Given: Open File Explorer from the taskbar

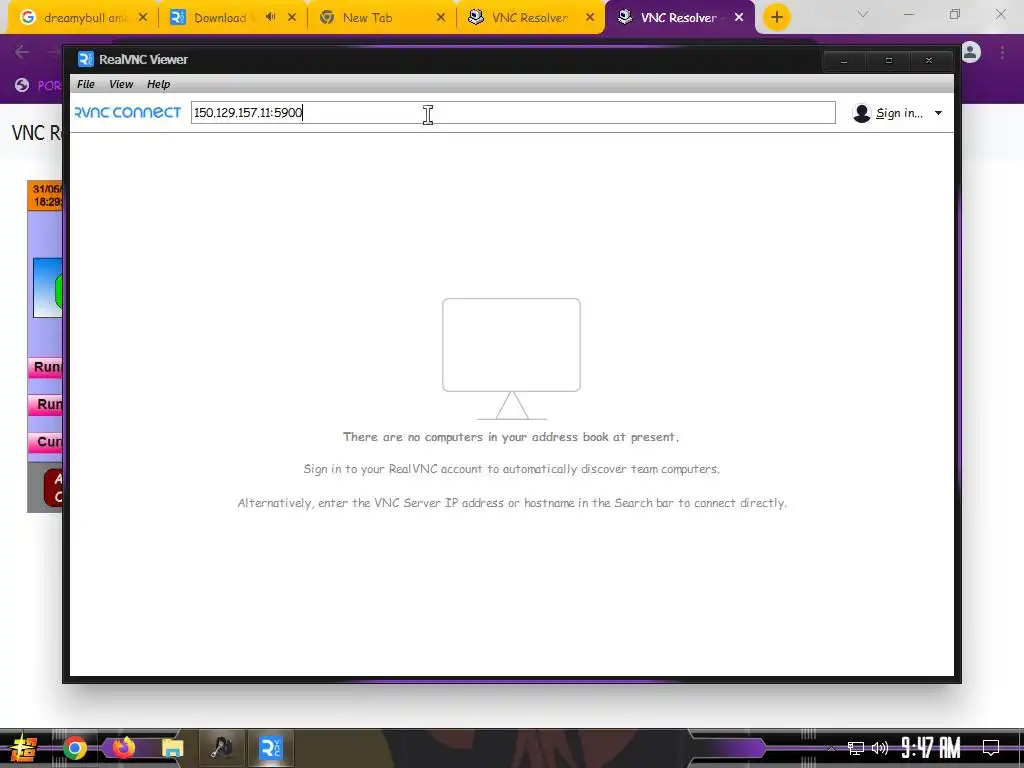Looking at the screenshot, I should point(172,748).
